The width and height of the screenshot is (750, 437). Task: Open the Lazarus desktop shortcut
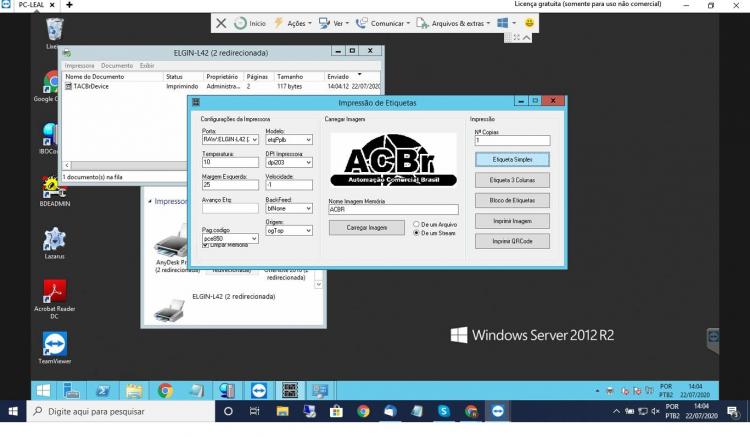coord(54,243)
